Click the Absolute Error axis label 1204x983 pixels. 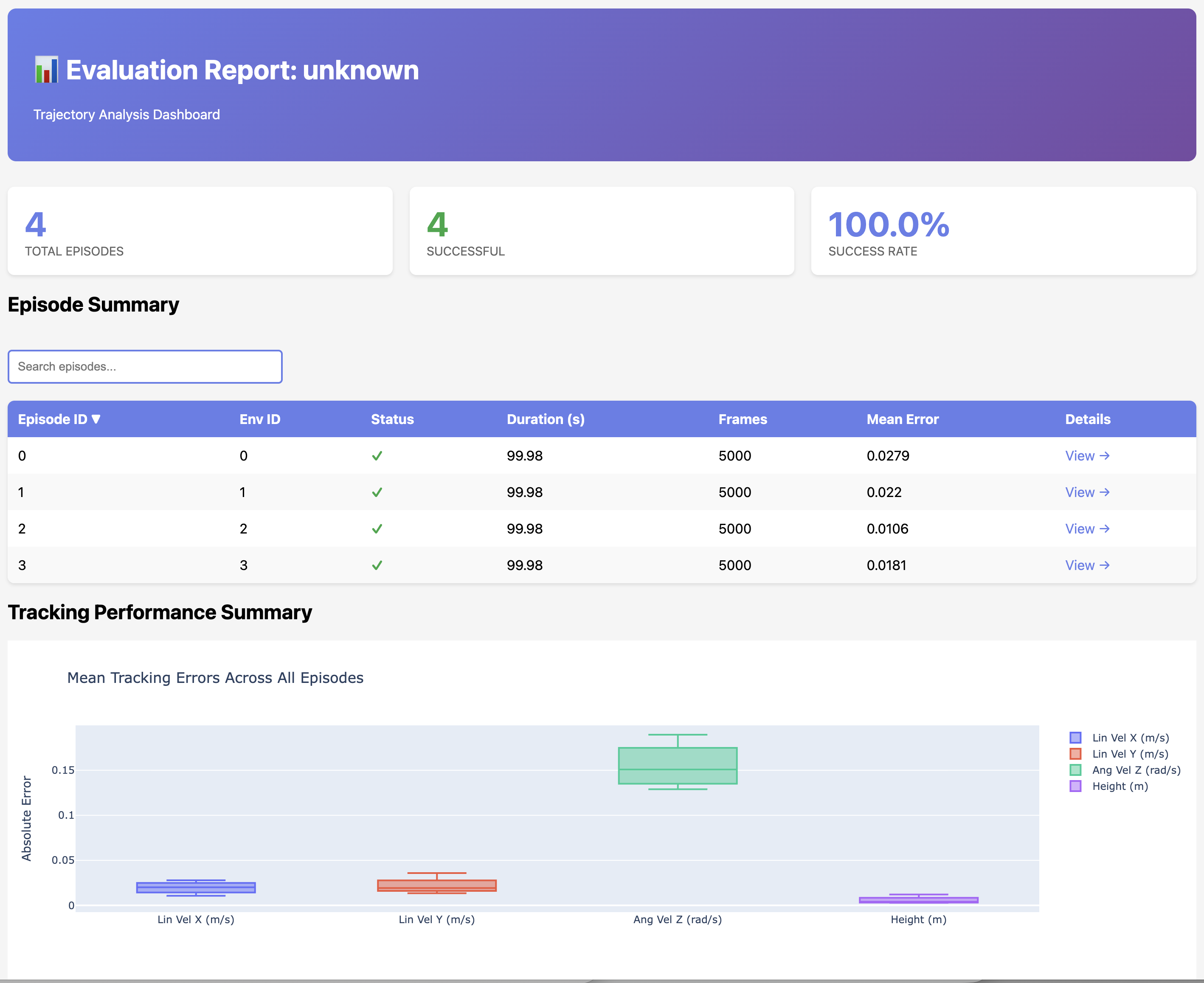[x=26, y=818]
